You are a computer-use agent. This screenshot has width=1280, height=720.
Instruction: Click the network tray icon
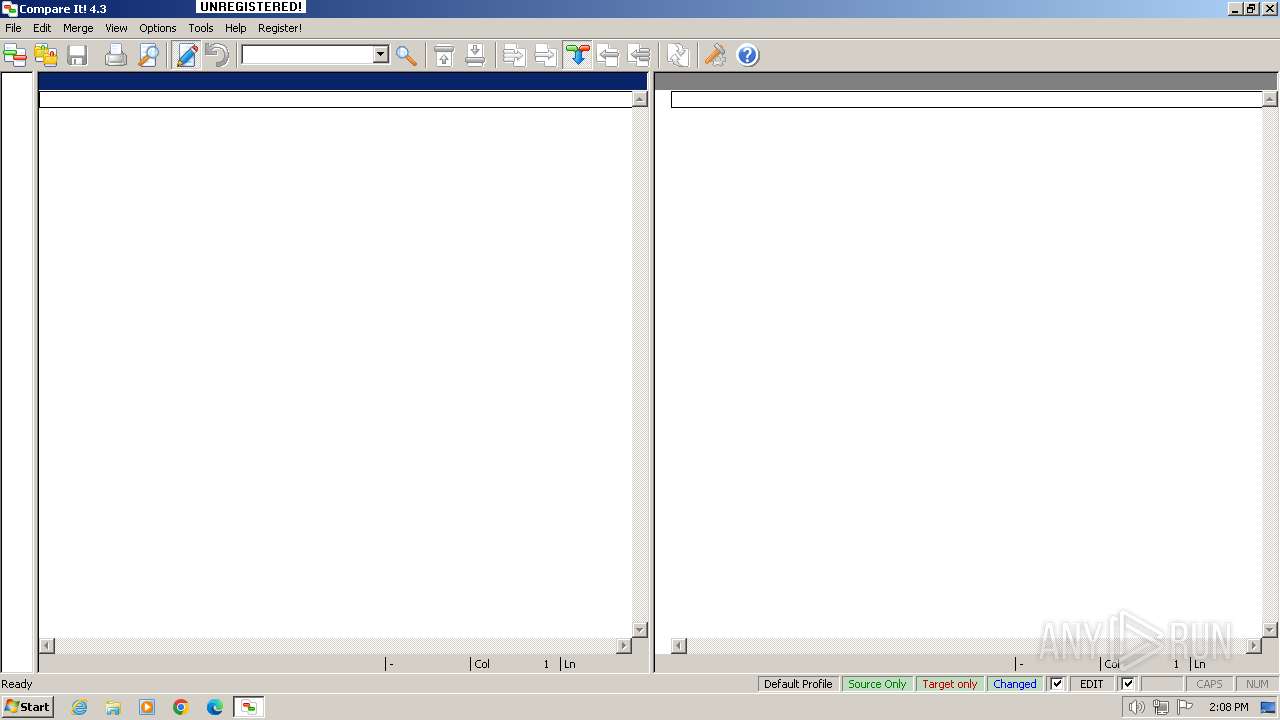tap(1161, 707)
